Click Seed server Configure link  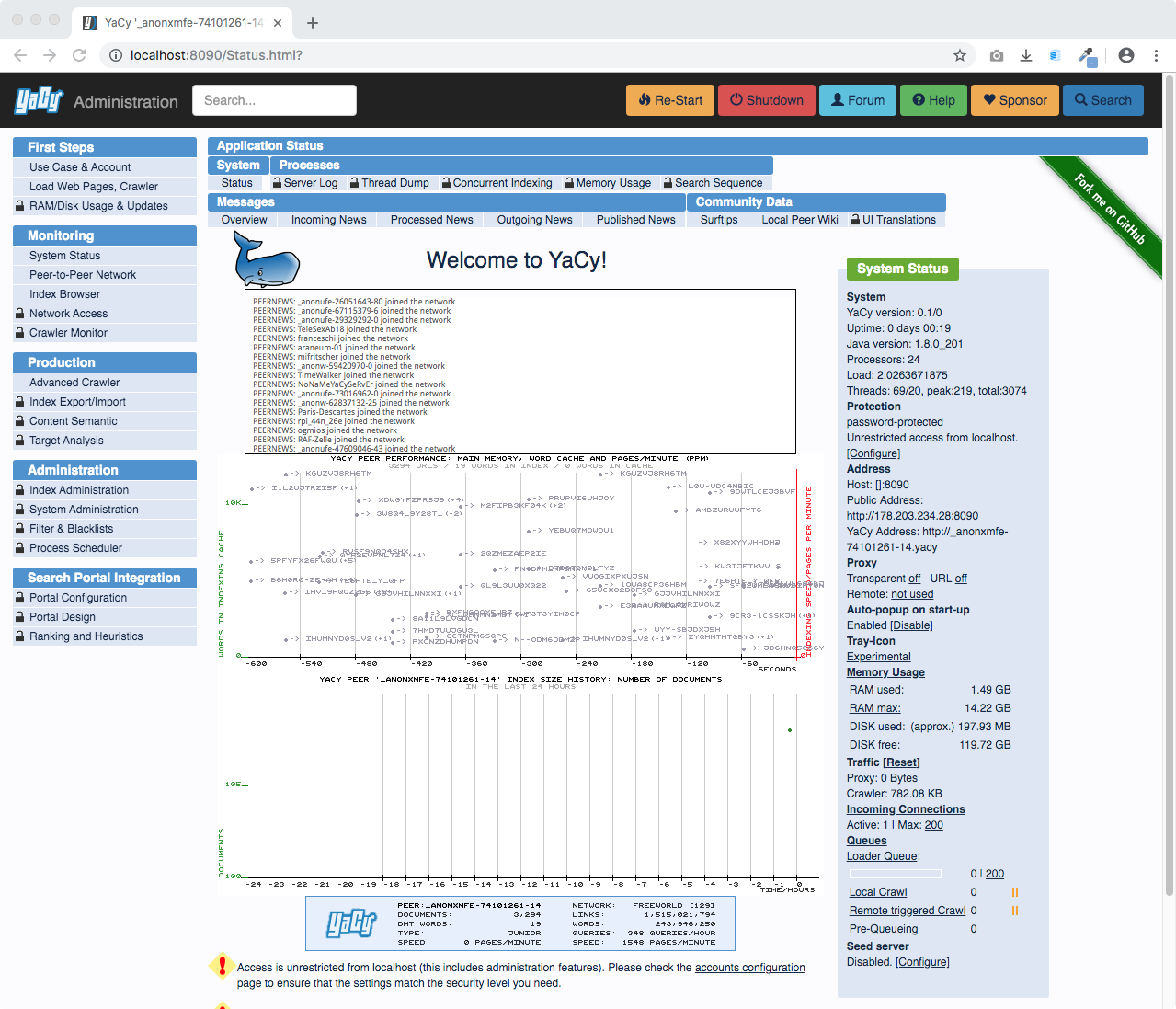922,962
